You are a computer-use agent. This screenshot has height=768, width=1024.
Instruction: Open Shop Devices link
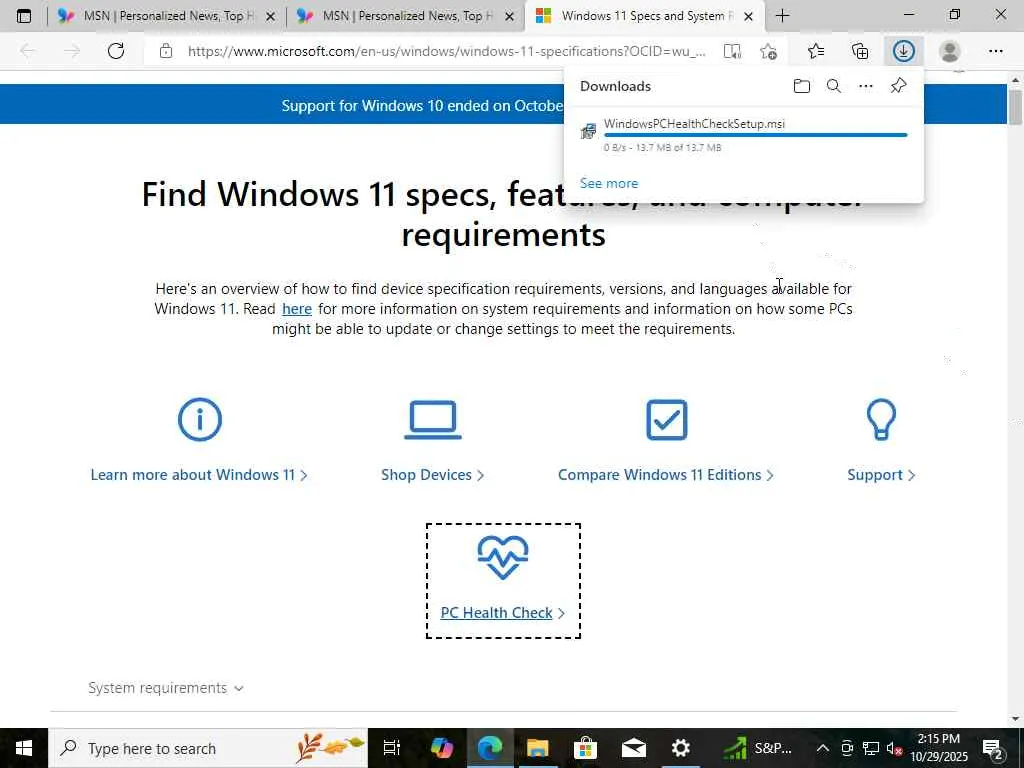tap(433, 475)
